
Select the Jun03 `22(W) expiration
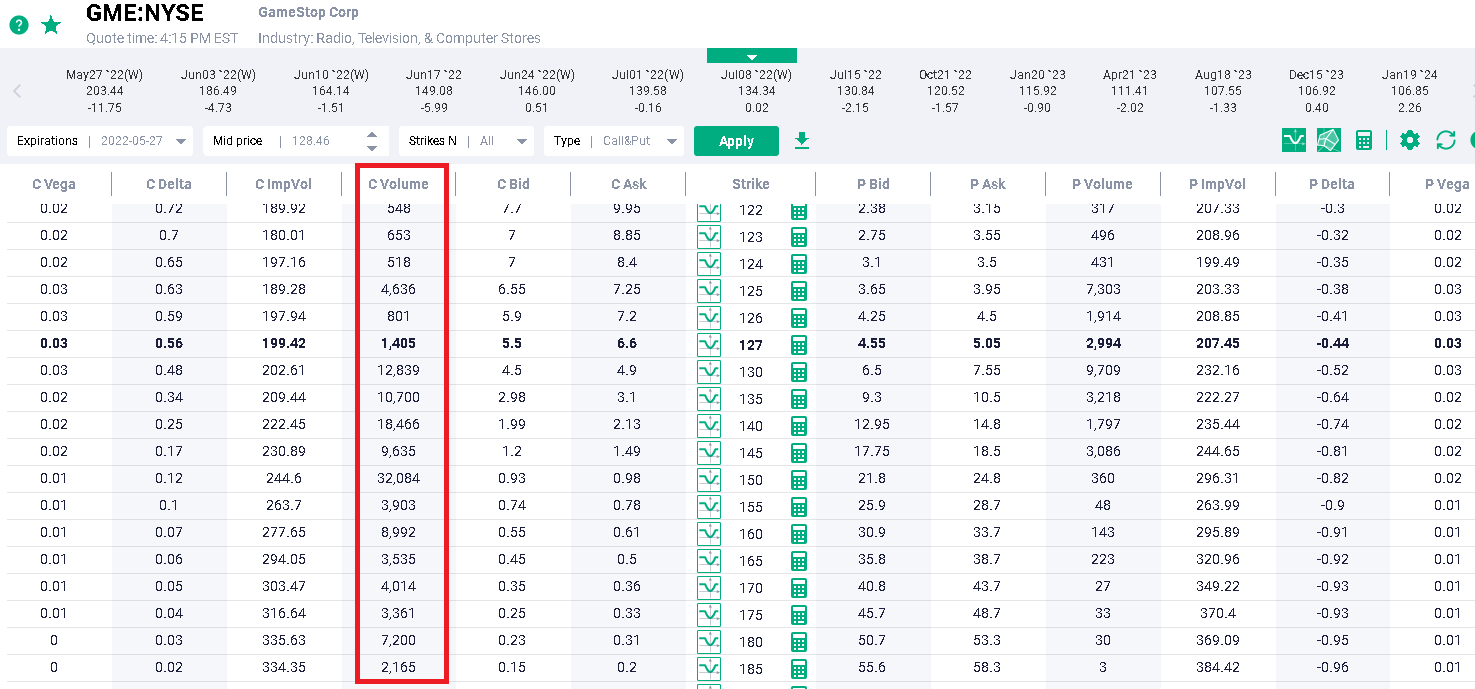click(x=218, y=91)
